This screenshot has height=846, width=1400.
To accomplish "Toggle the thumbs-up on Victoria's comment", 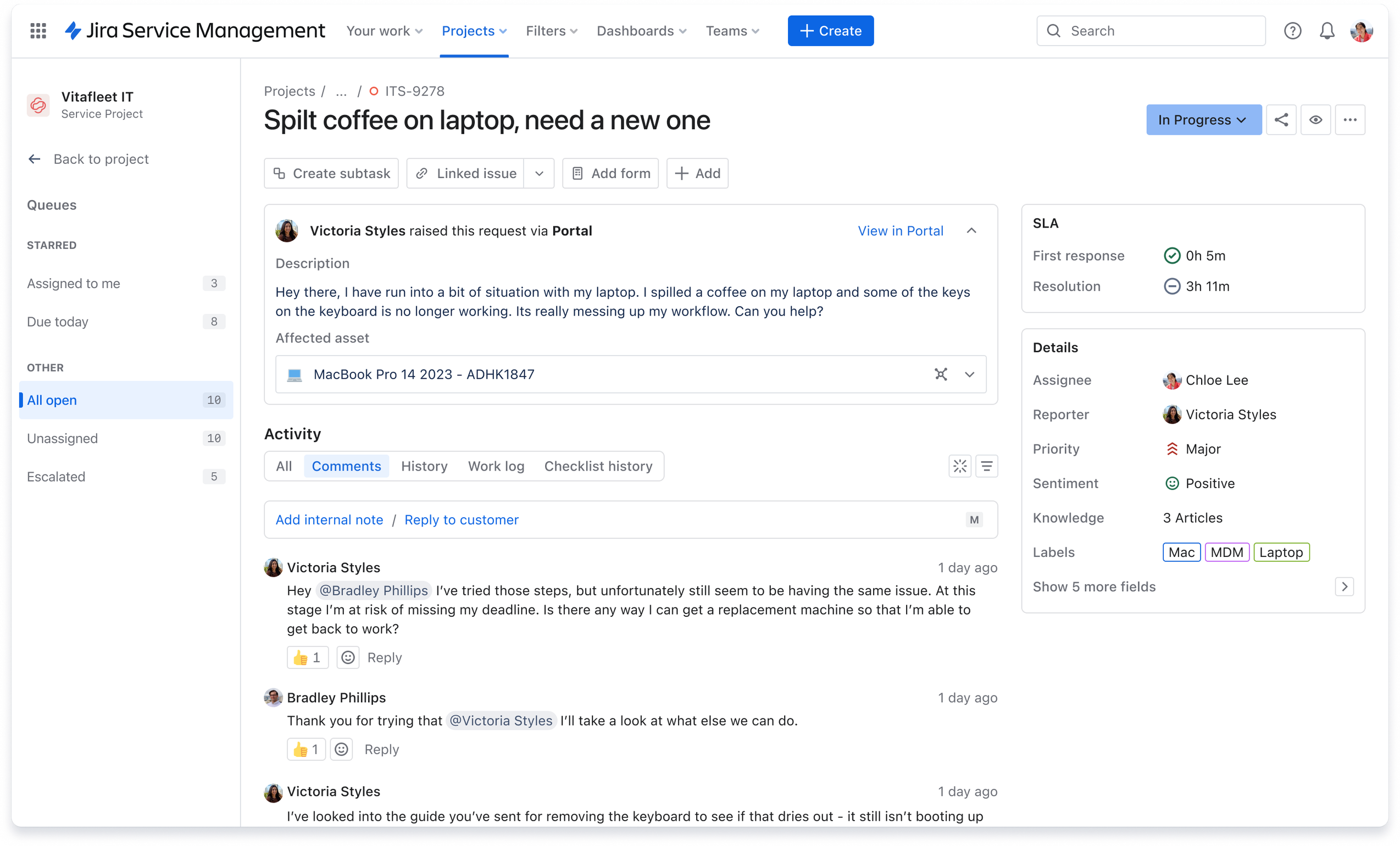I will click(307, 657).
